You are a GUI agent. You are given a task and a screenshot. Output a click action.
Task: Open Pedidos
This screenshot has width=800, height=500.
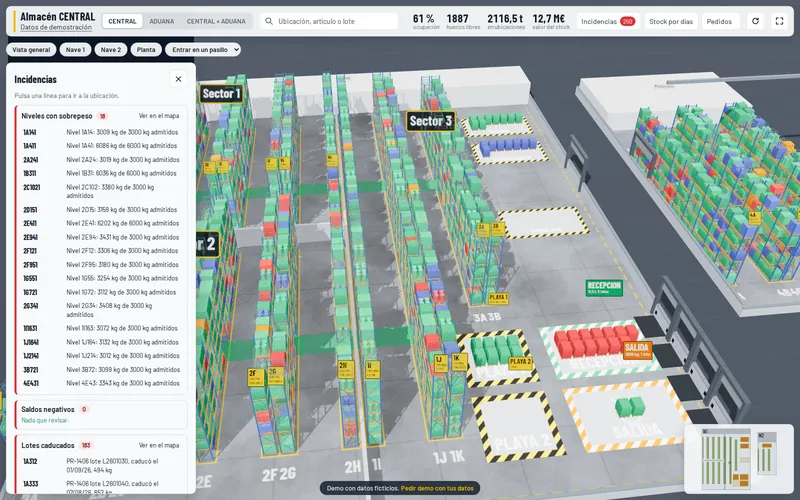click(719, 21)
